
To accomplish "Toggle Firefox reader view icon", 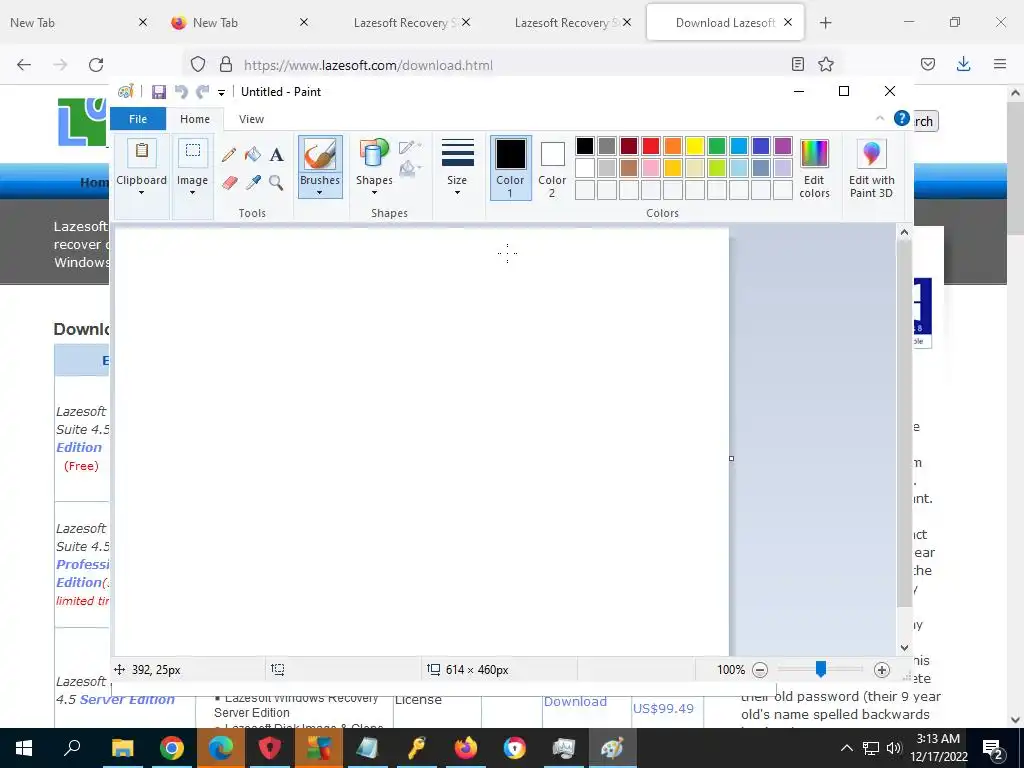I will pyautogui.click(x=797, y=64).
